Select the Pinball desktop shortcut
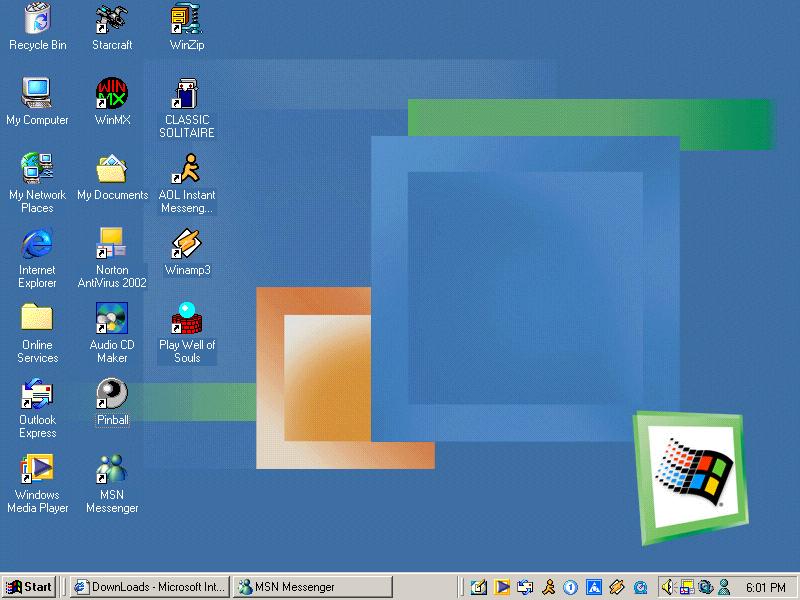Viewport: 800px width, 600px height. (112, 394)
